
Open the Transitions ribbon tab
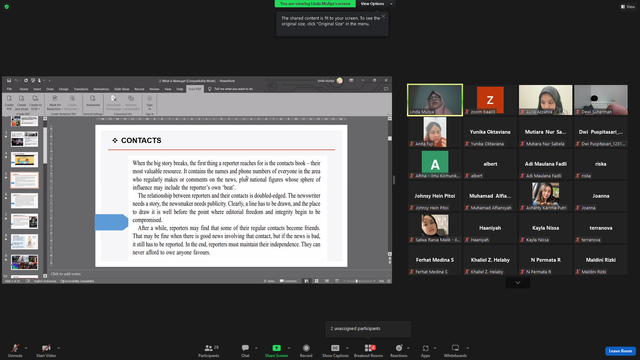tap(81, 89)
